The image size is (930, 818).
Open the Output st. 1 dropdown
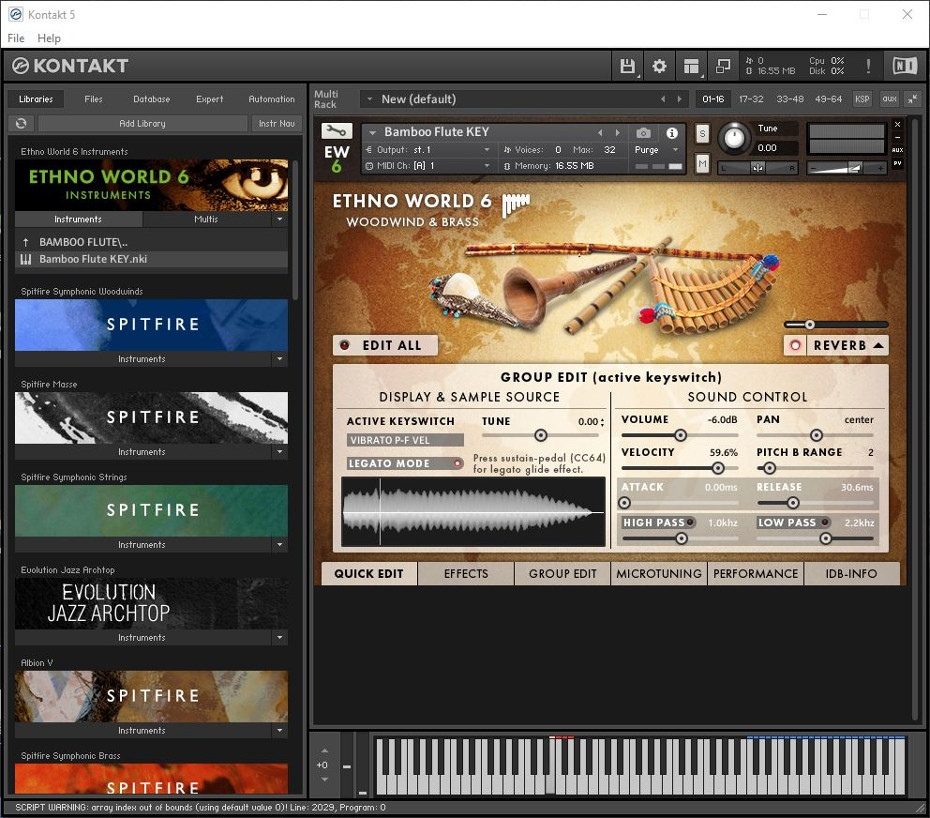tap(487, 149)
